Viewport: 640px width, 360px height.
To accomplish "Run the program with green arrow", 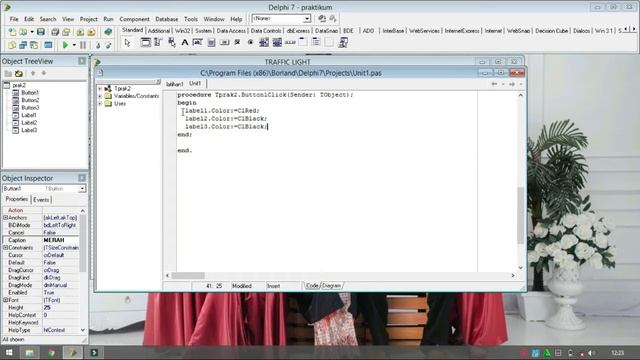I will (x=65, y=45).
